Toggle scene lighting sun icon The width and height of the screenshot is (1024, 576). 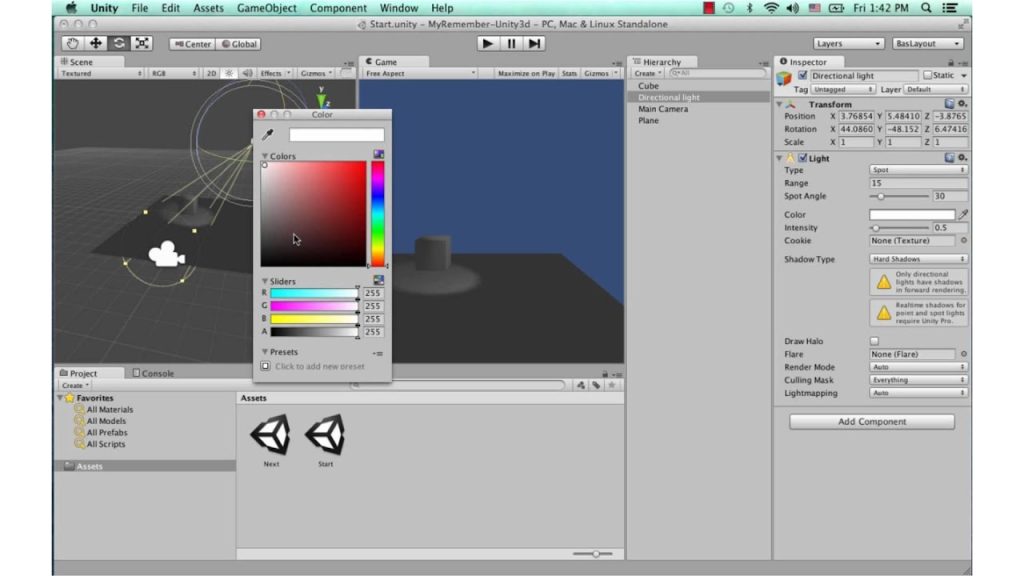click(229, 73)
